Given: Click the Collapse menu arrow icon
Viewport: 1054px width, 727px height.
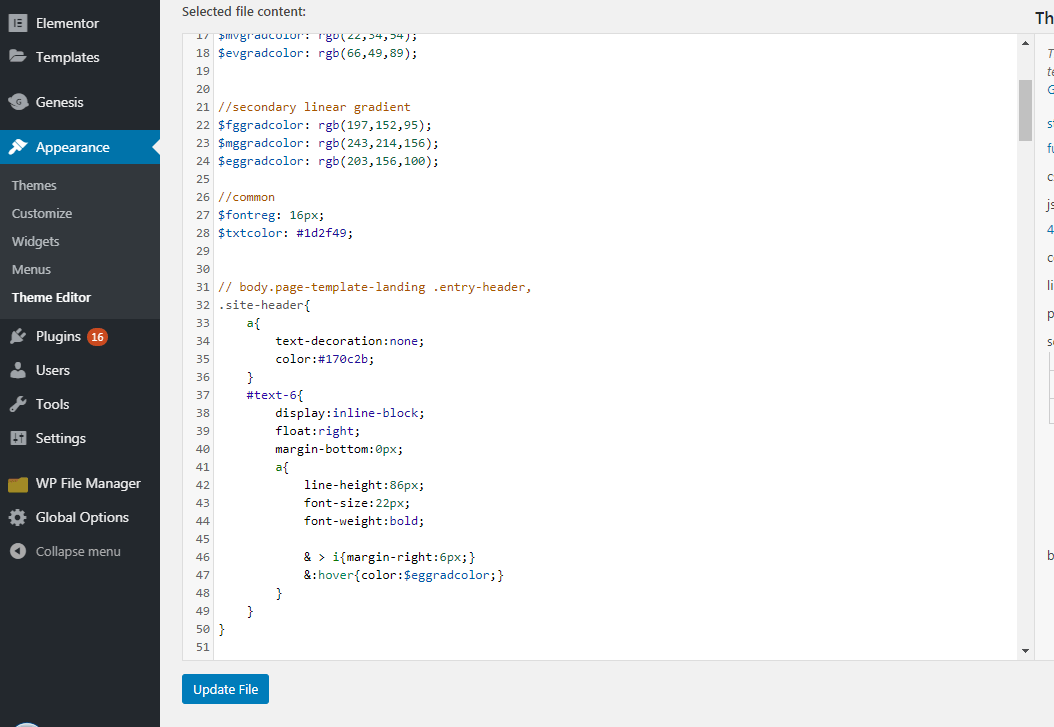Looking at the screenshot, I should 17,552.
